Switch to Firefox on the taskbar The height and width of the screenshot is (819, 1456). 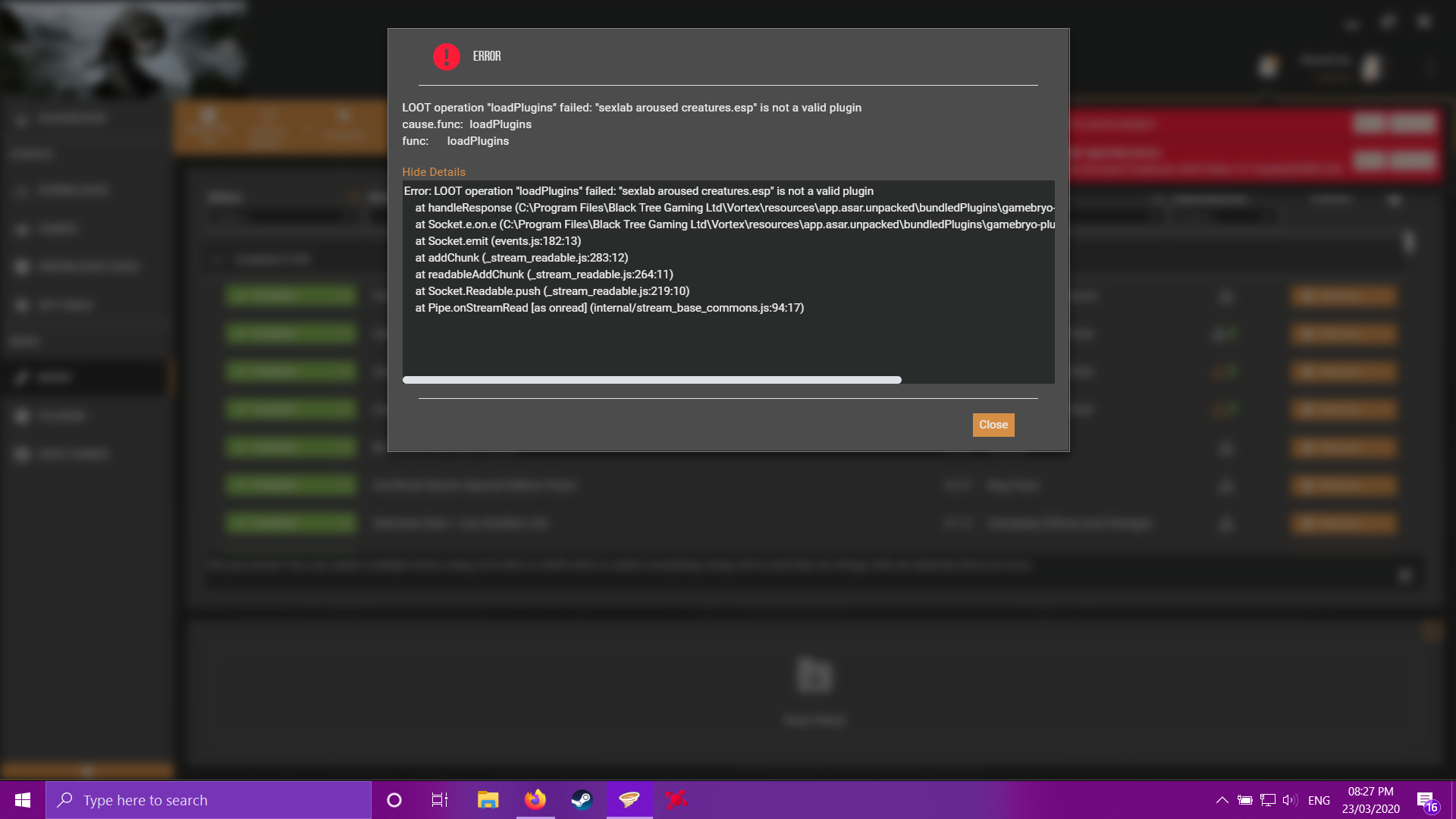(x=535, y=800)
